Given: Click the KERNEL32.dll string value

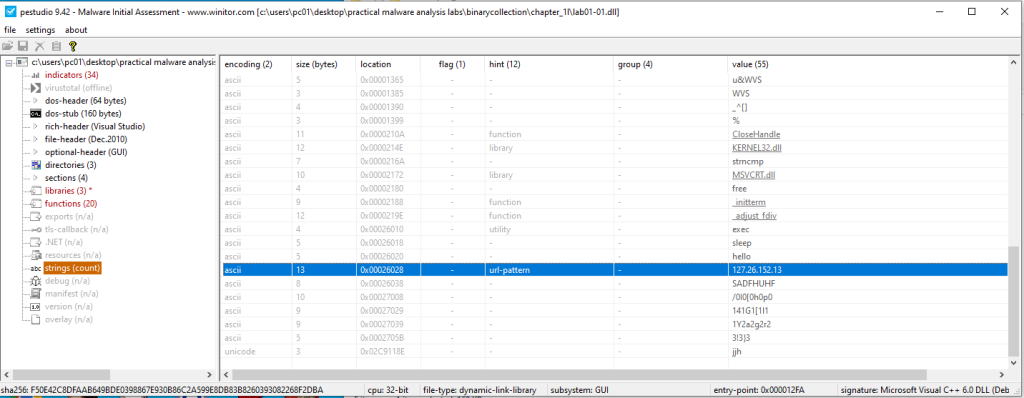Looking at the screenshot, I should tap(758, 147).
